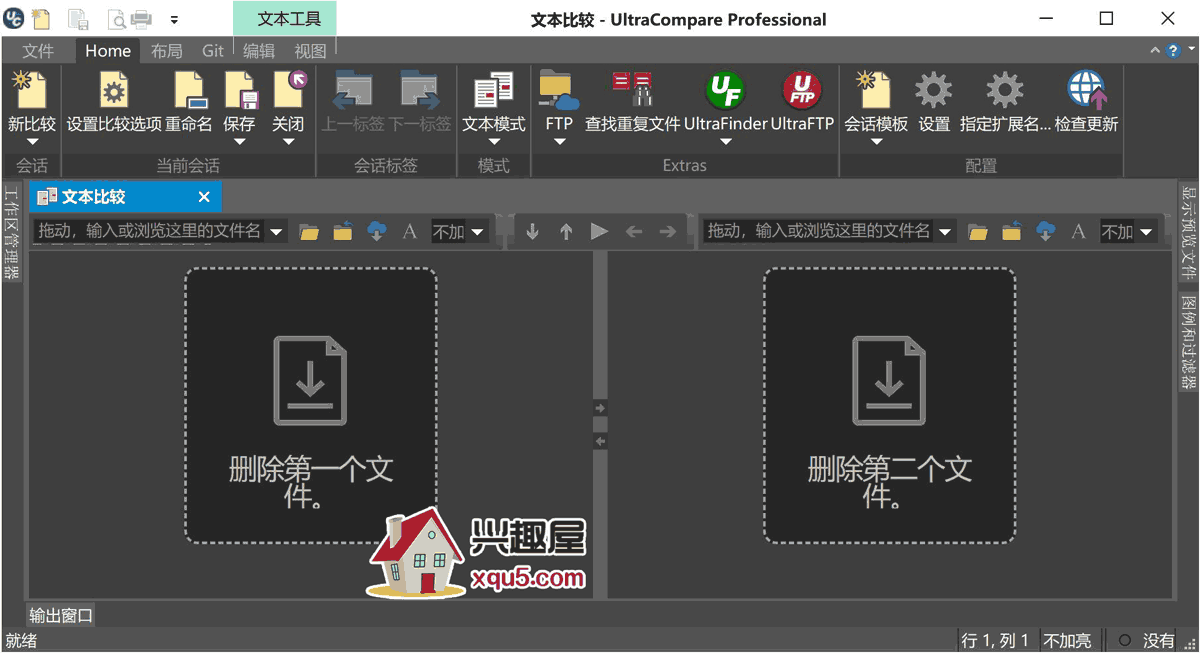1200x653 pixels.
Task: Expand the 新比较 dropdown arrow
Action: (31, 142)
